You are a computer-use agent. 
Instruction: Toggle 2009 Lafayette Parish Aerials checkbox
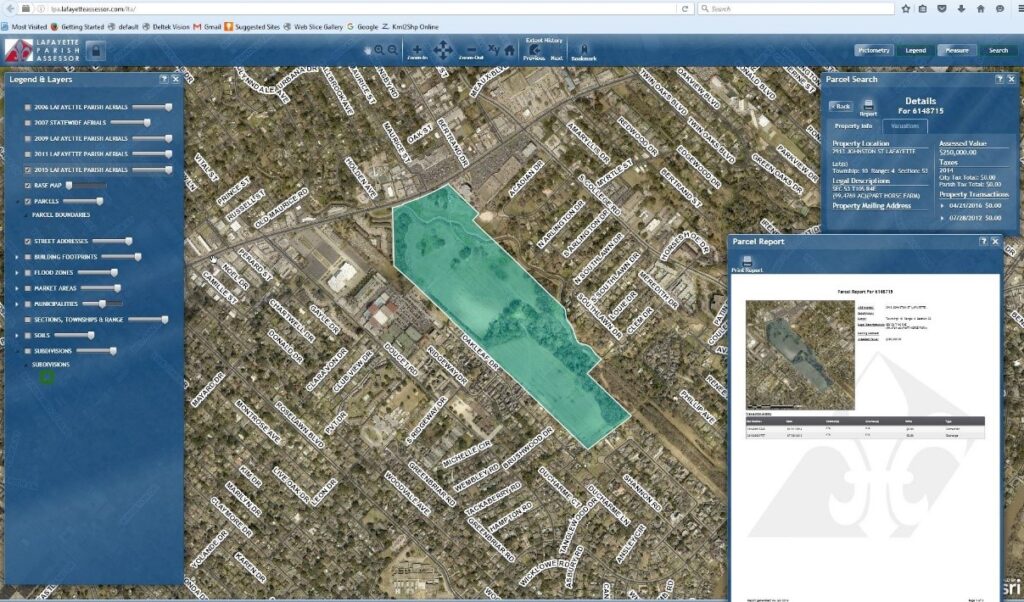click(27, 138)
